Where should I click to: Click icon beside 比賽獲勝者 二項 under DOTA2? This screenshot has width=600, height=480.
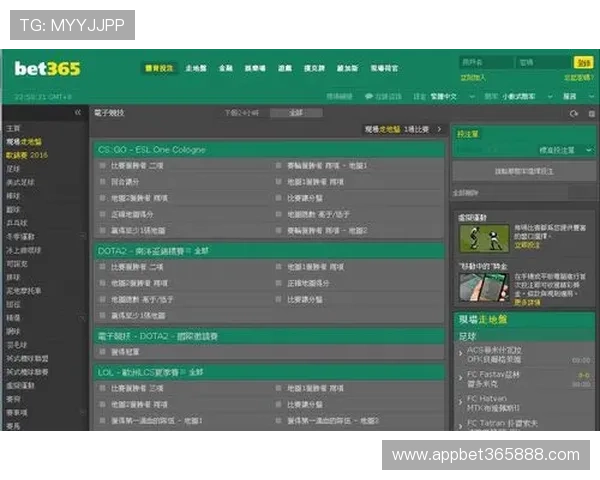(103, 267)
